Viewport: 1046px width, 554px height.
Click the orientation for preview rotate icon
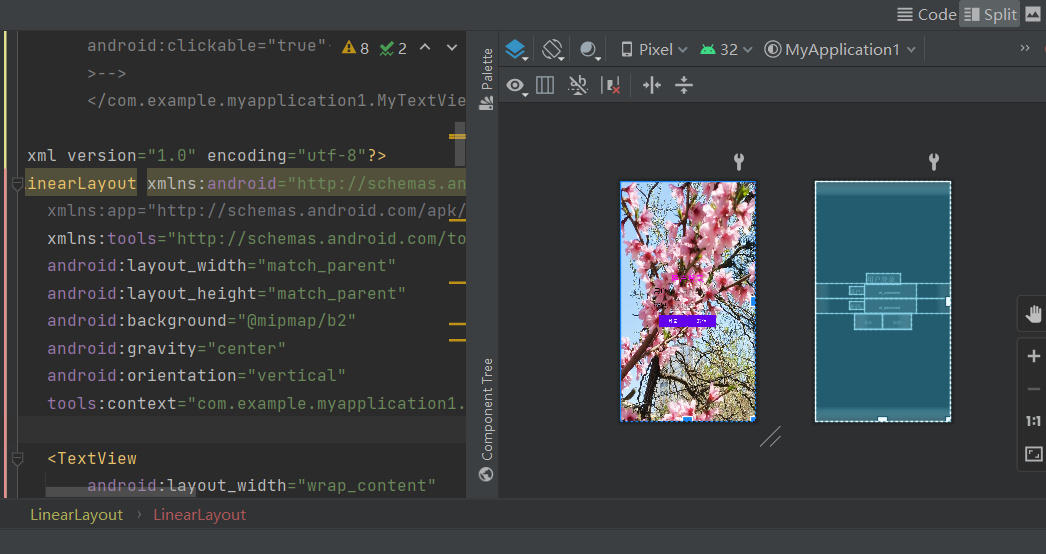point(553,49)
